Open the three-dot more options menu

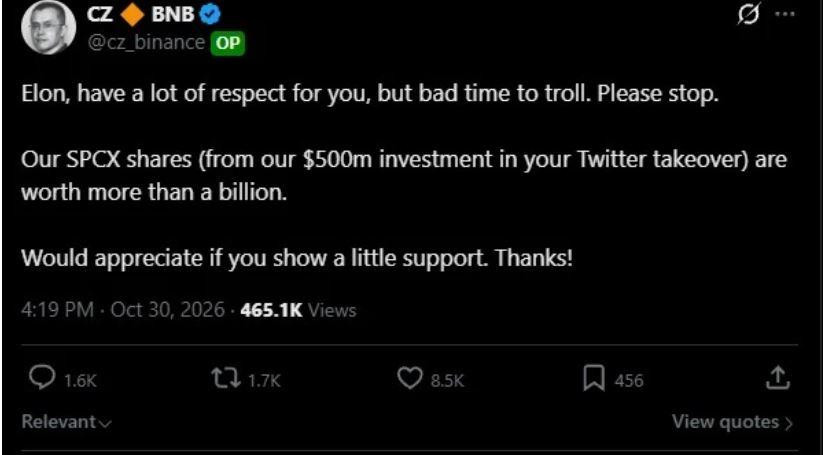[x=784, y=14]
